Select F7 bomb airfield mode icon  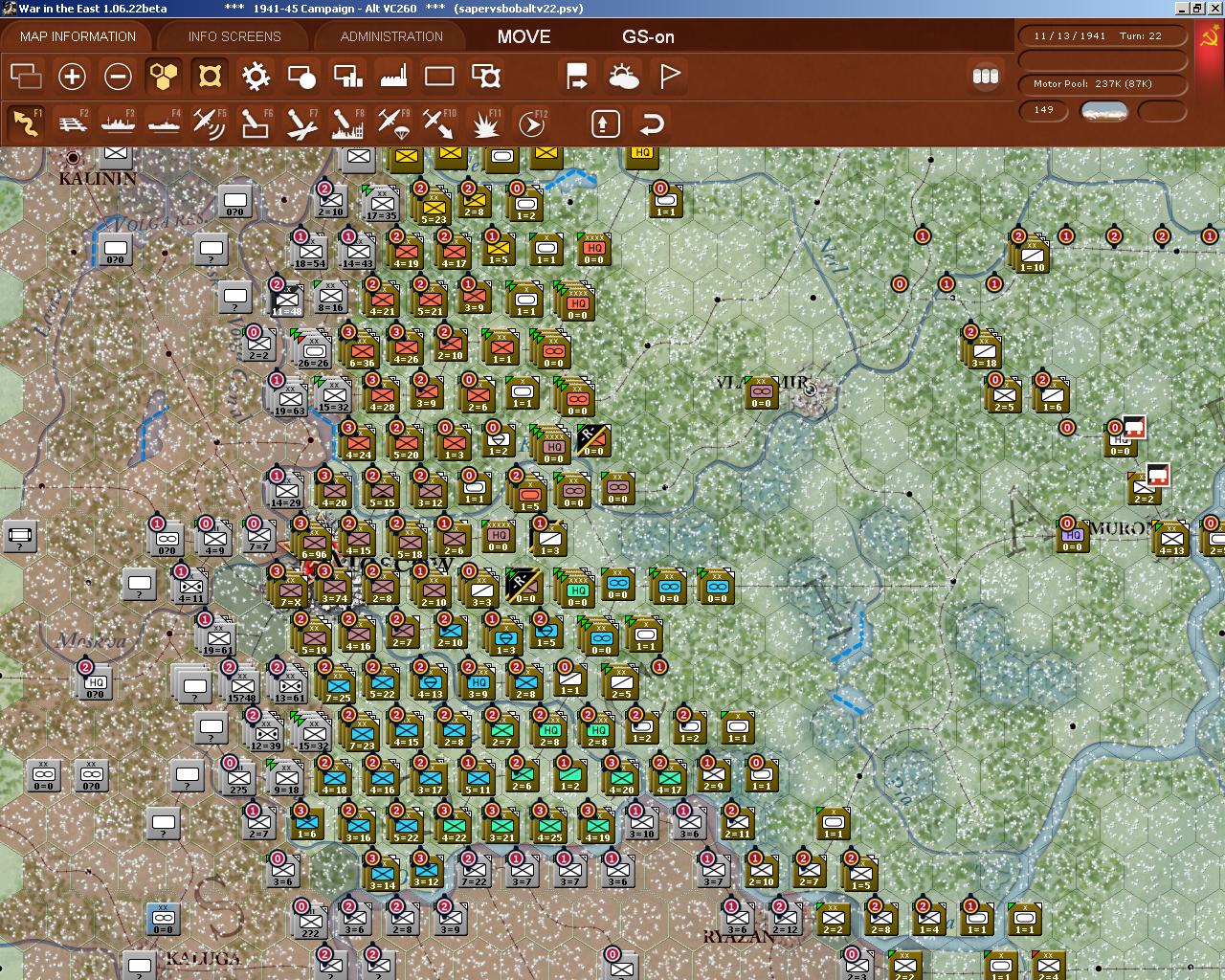point(301,123)
